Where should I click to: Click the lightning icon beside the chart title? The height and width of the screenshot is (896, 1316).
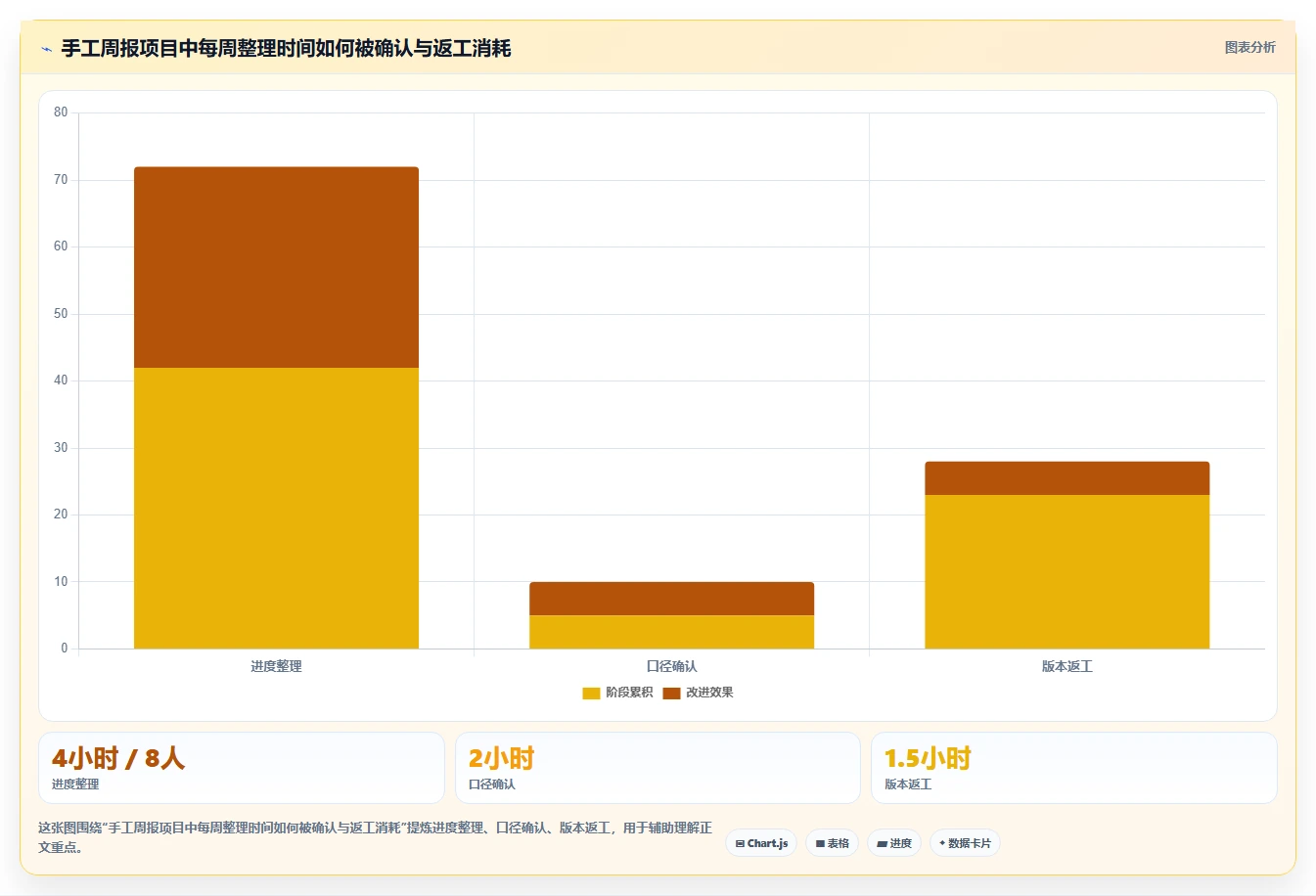tap(46, 49)
